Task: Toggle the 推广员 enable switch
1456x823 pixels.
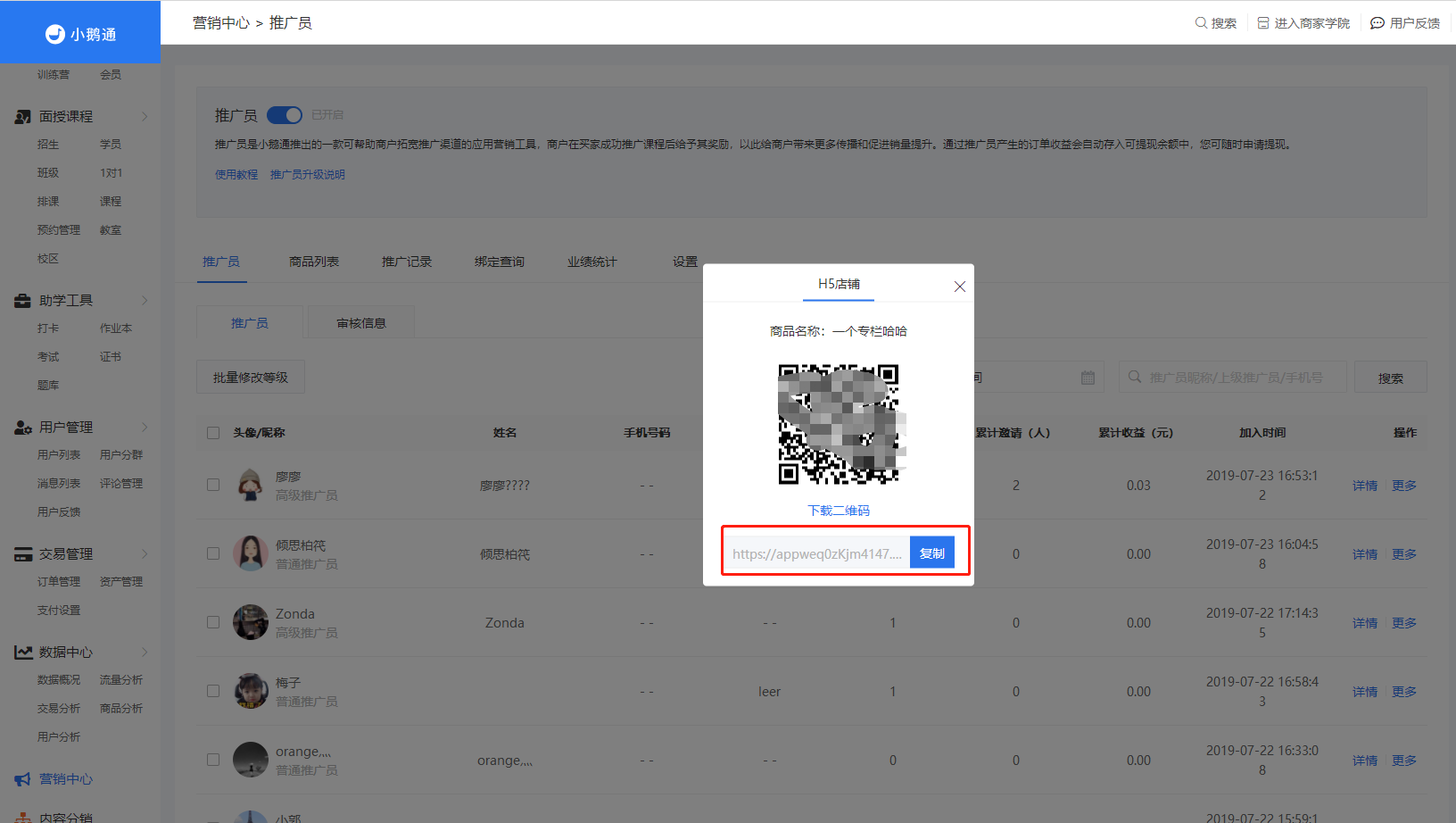Action: click(285, 115)
